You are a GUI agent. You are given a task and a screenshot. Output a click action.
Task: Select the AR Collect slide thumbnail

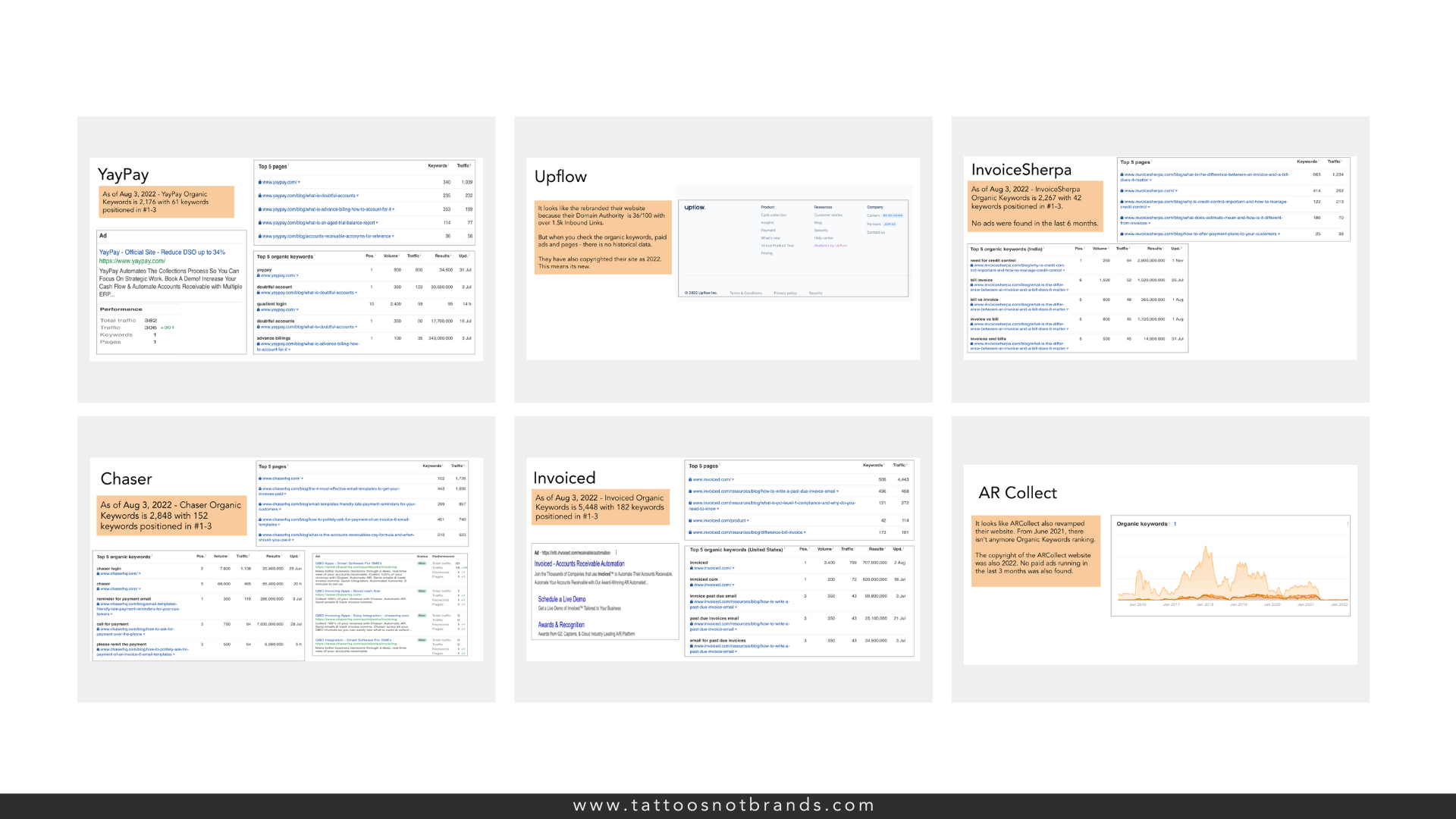coord(1160,559)
